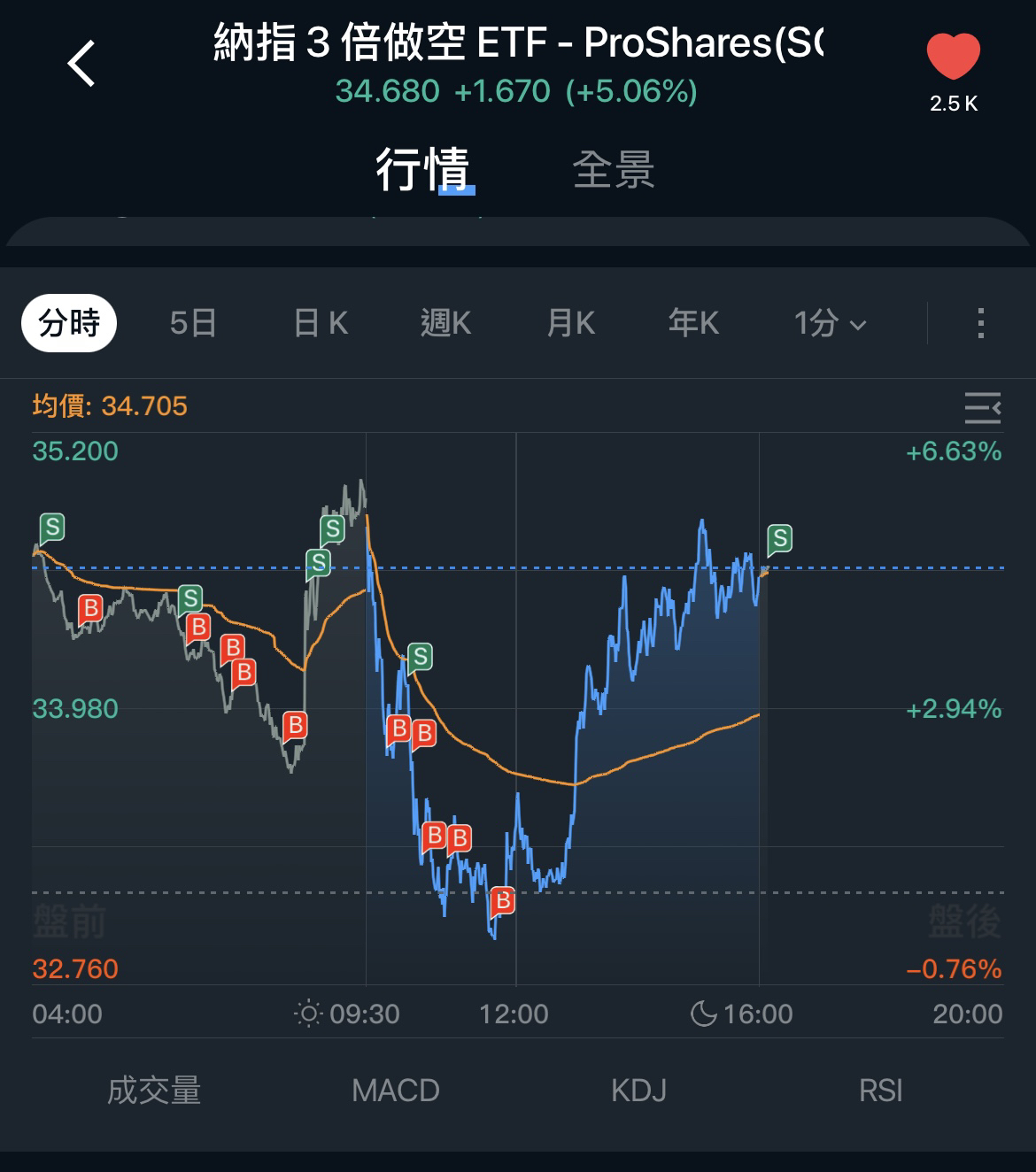Show the 成交量 volume indicator

click(154, 1091)
